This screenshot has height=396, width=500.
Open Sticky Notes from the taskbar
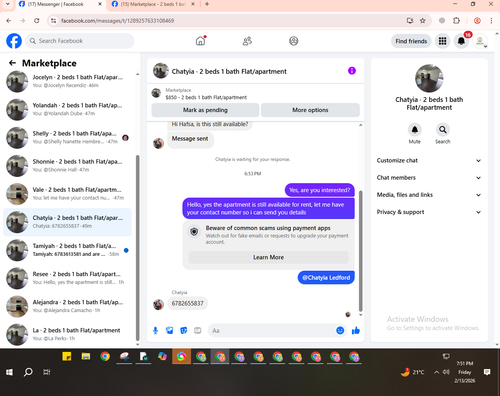(67, 357)
